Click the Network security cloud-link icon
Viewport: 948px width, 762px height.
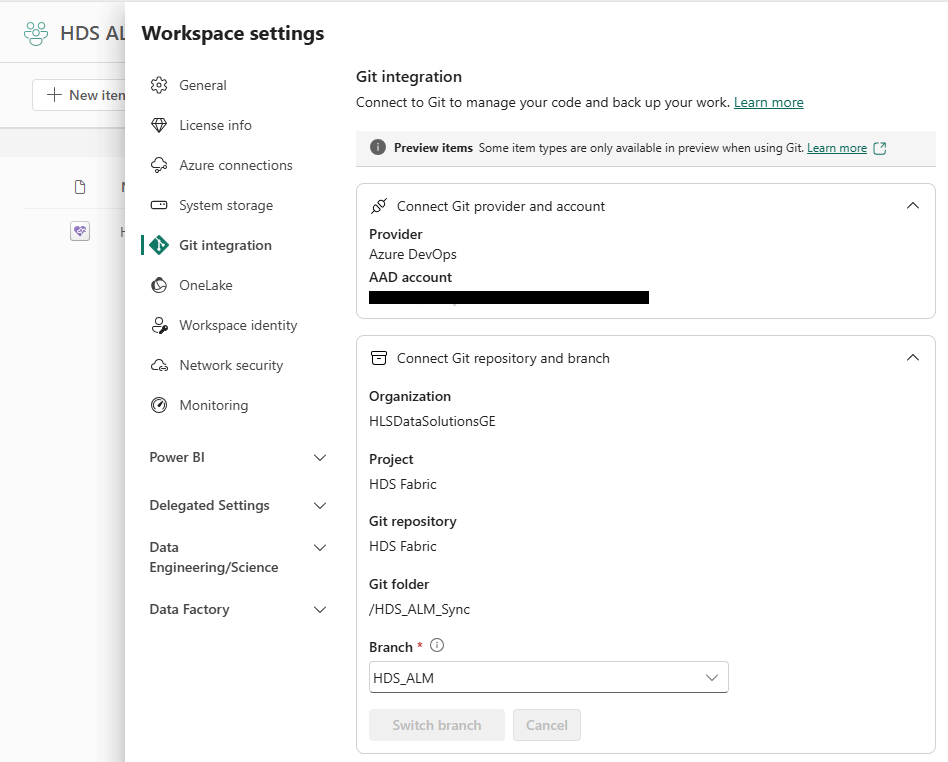[x=159, y=365]
